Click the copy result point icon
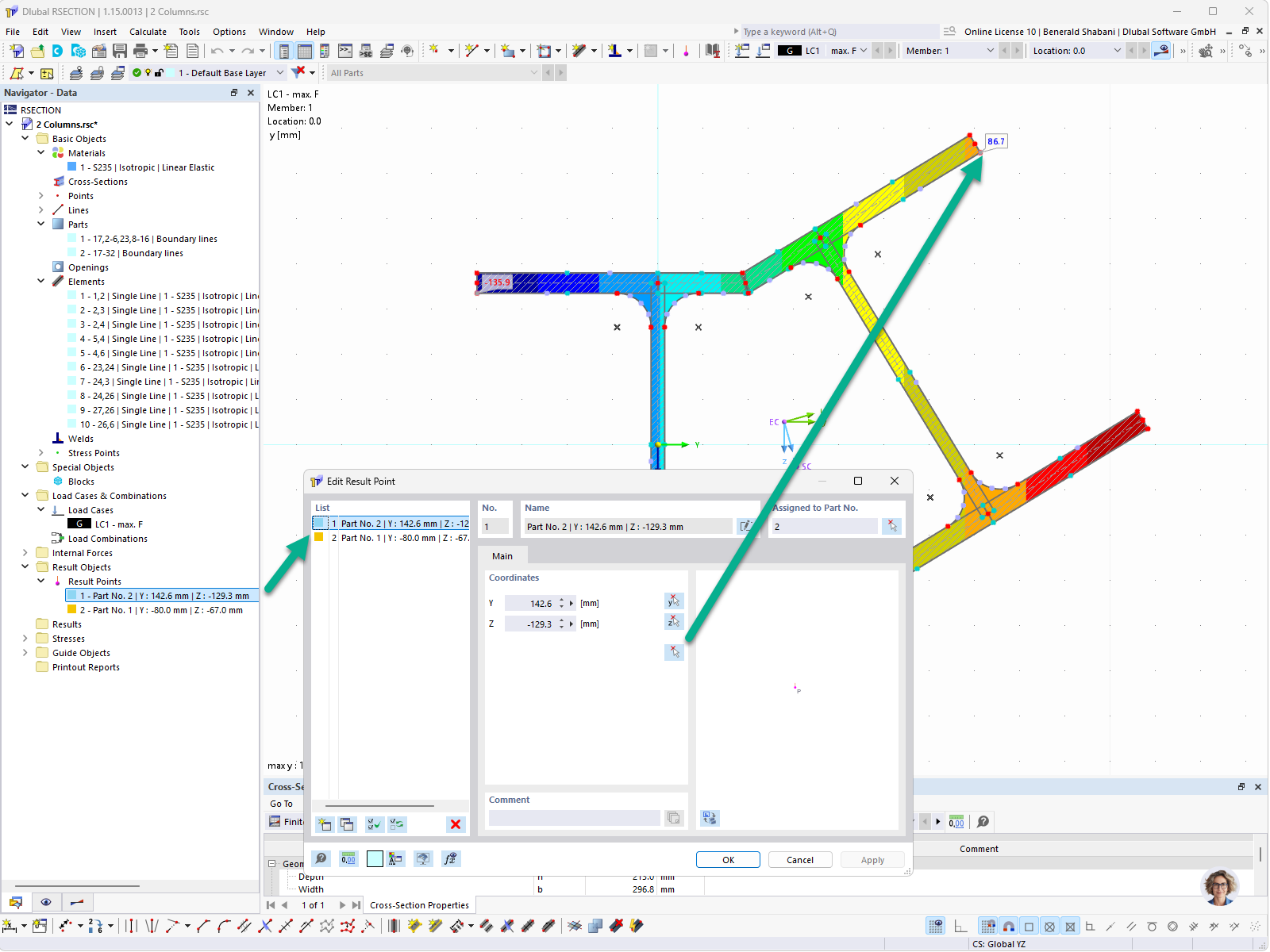1270x952 pixels. tap(347, 824)
